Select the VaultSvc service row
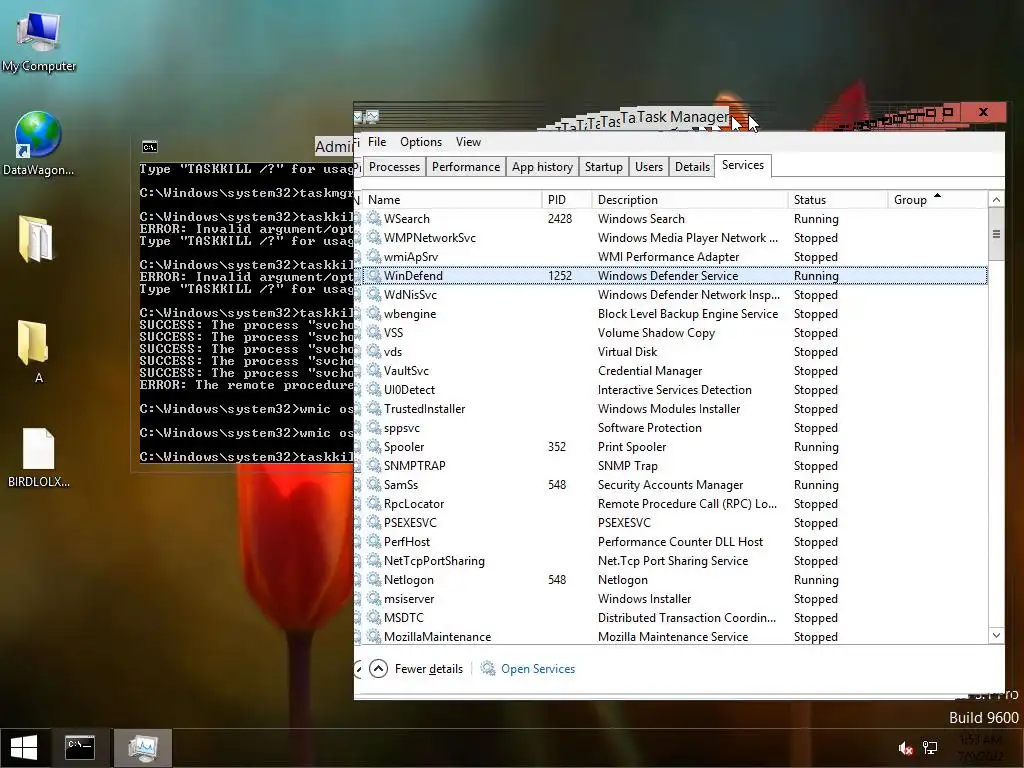The height and width of the screenshot is (768, 1024). (x=675, y=370)
